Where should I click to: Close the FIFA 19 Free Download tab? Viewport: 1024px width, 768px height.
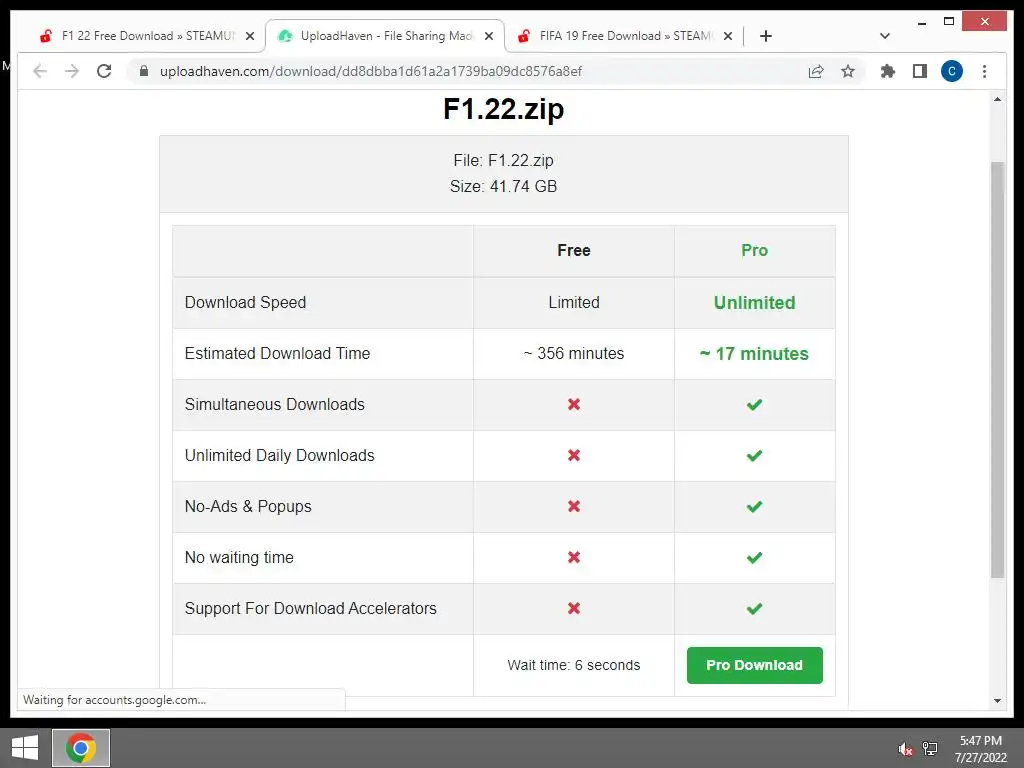(x=728, y=36)
